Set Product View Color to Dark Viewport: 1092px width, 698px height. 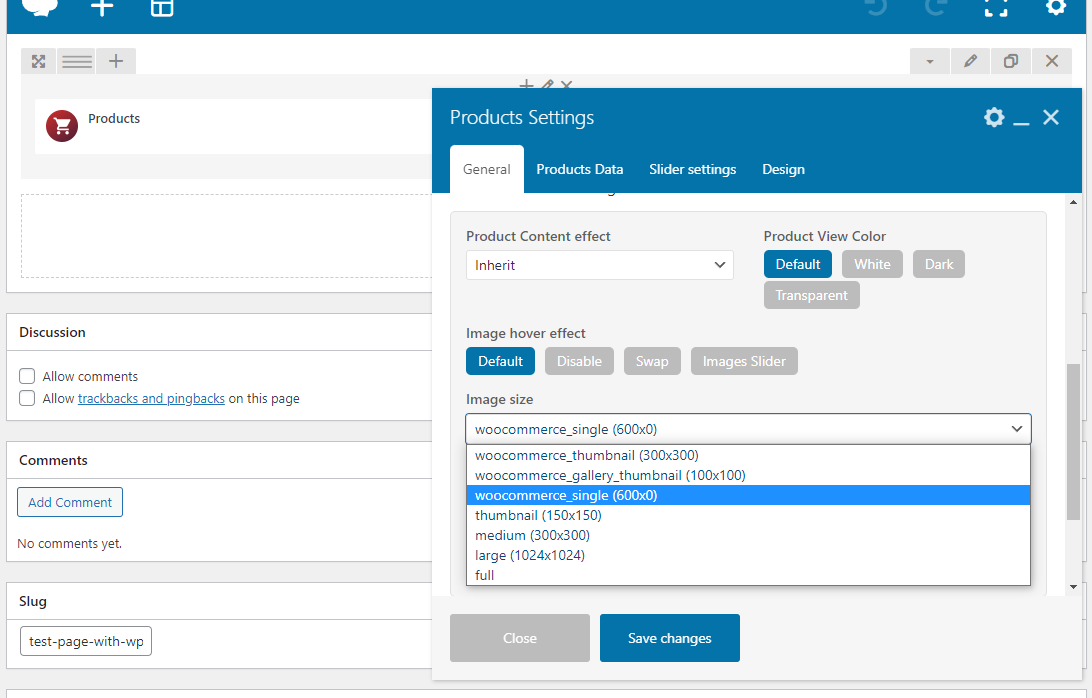point(939,265)
